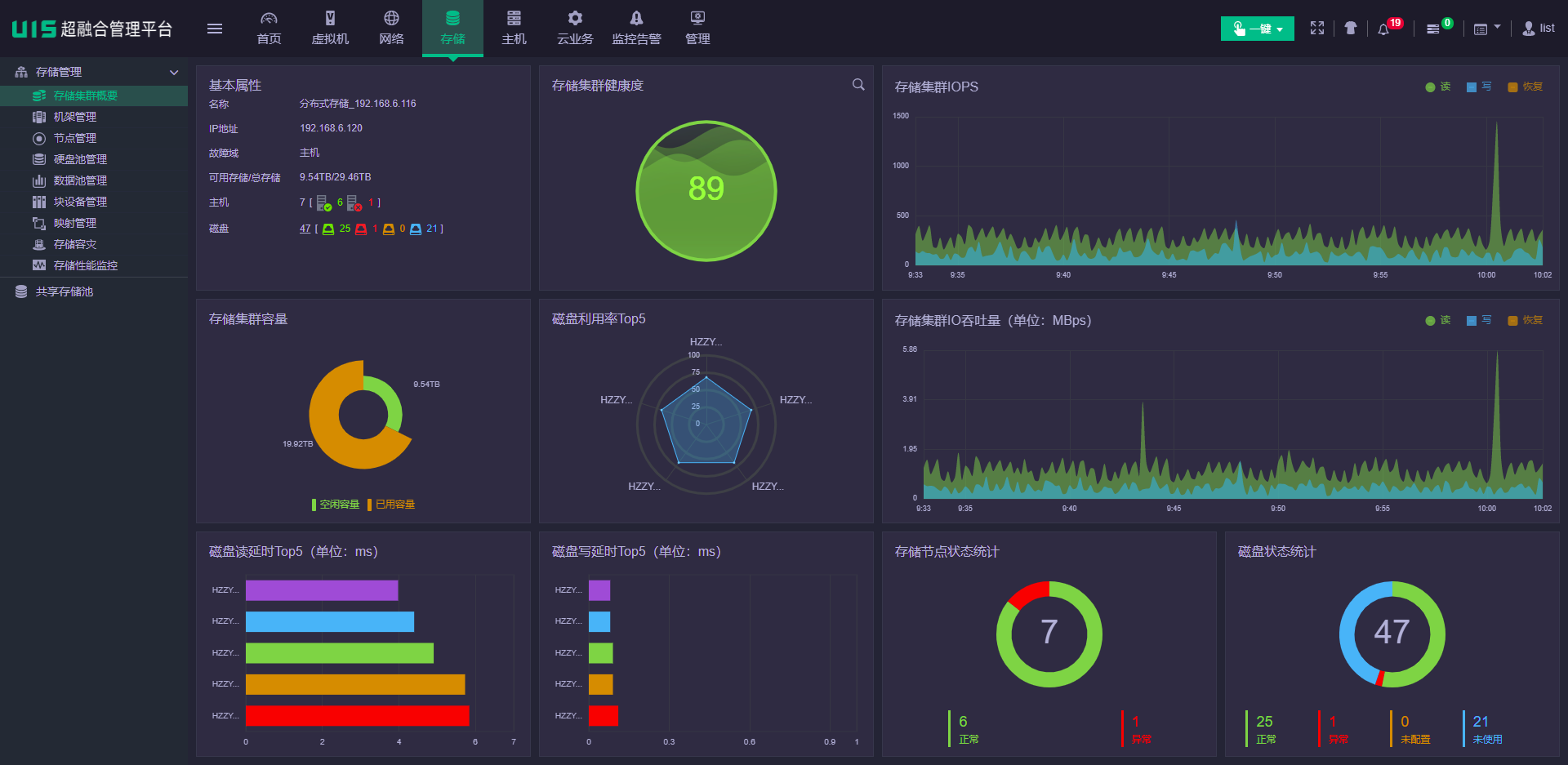This screenshot has width=1568, height=765.
Task: Expand the keyboard icon dropdown arrow
Action: tap(1497, 27)
